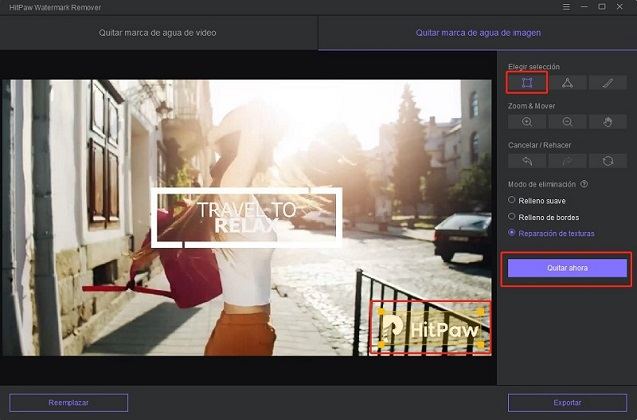Zoom out of the image

(567, 122)
